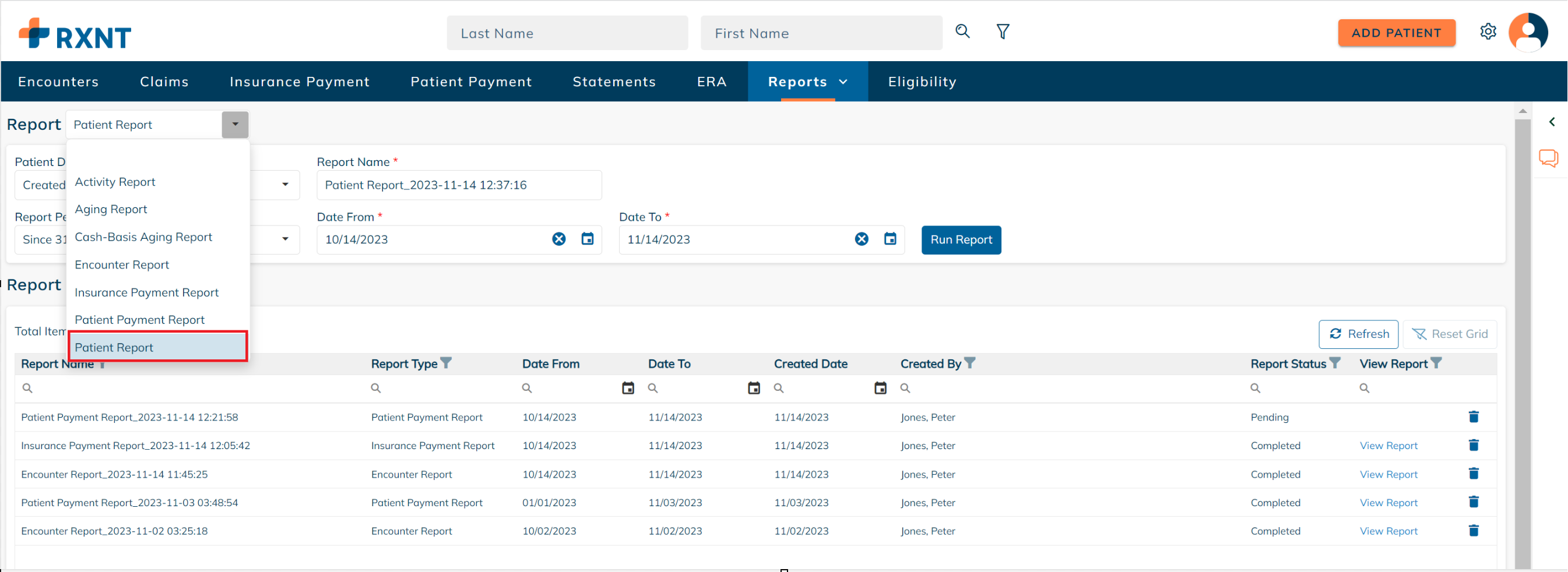Delete the pending Patient Payment Report using trash icon
The height and width of the screenshot is (572, 1568).
click(1474, 417)
